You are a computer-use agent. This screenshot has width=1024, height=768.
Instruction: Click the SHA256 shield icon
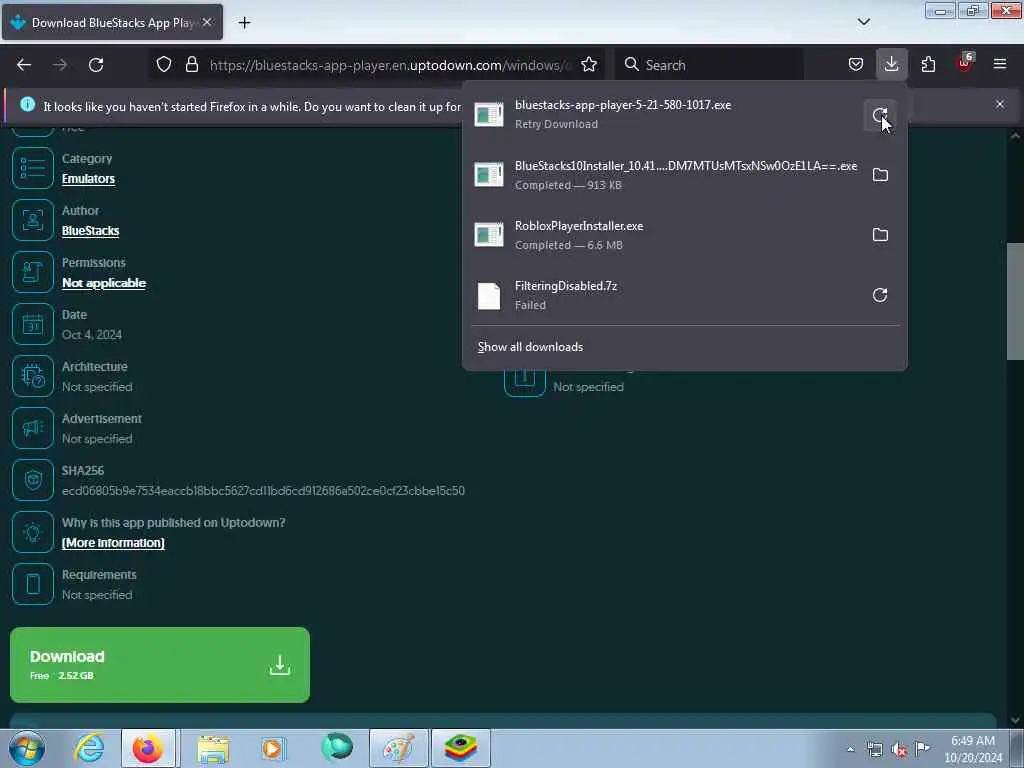point(33,480)
